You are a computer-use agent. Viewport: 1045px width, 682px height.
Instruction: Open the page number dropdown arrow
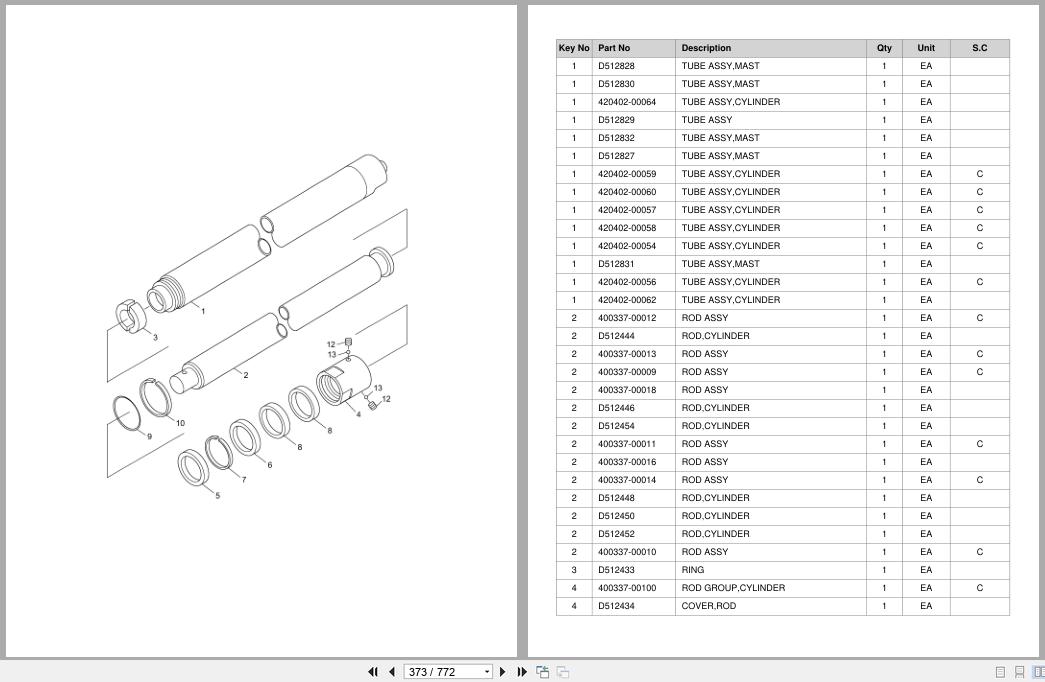click(x=487, y=672)
